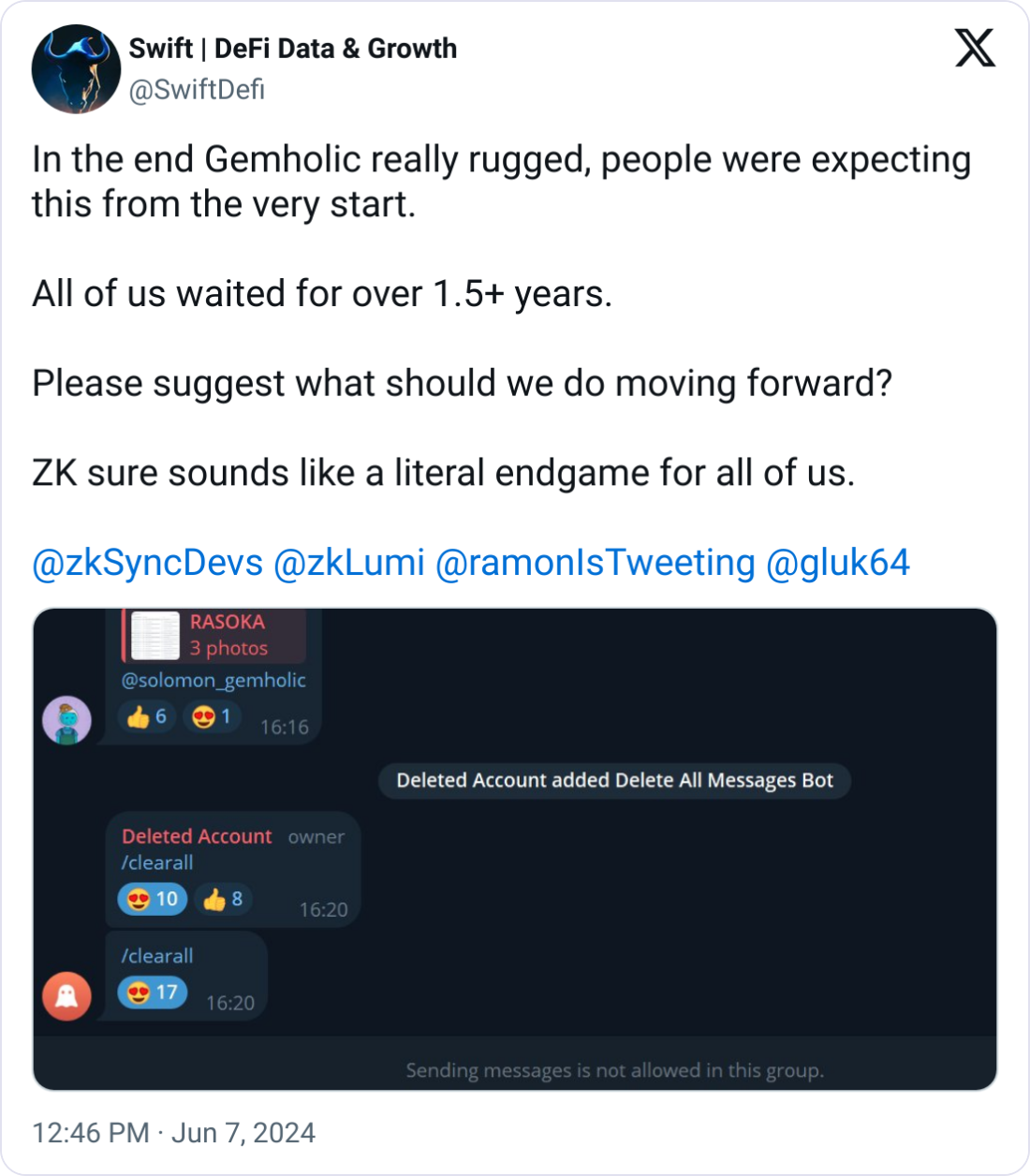Open Swift | DeFi Data & Growth name

click(293, 48)
